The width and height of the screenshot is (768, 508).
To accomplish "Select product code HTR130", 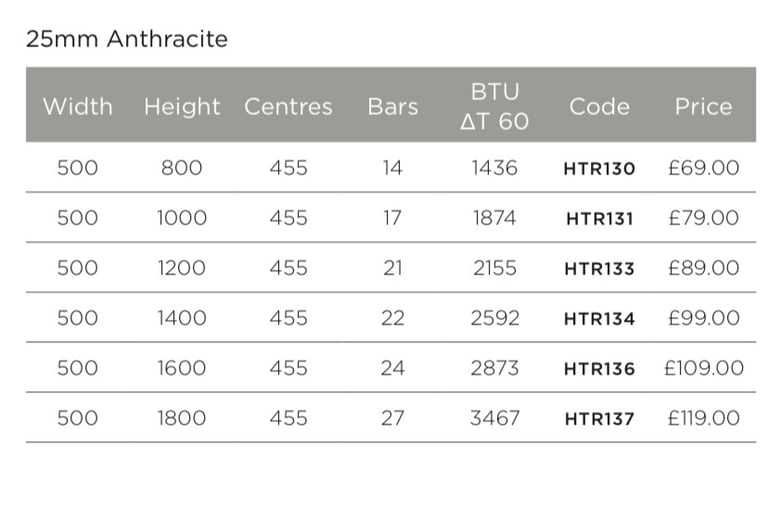I will (600, 169).
